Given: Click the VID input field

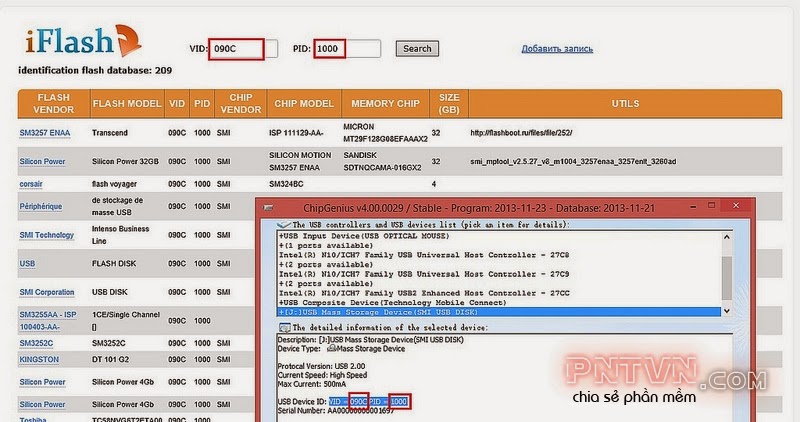Looking at the screenshot, I should [243, 49].
